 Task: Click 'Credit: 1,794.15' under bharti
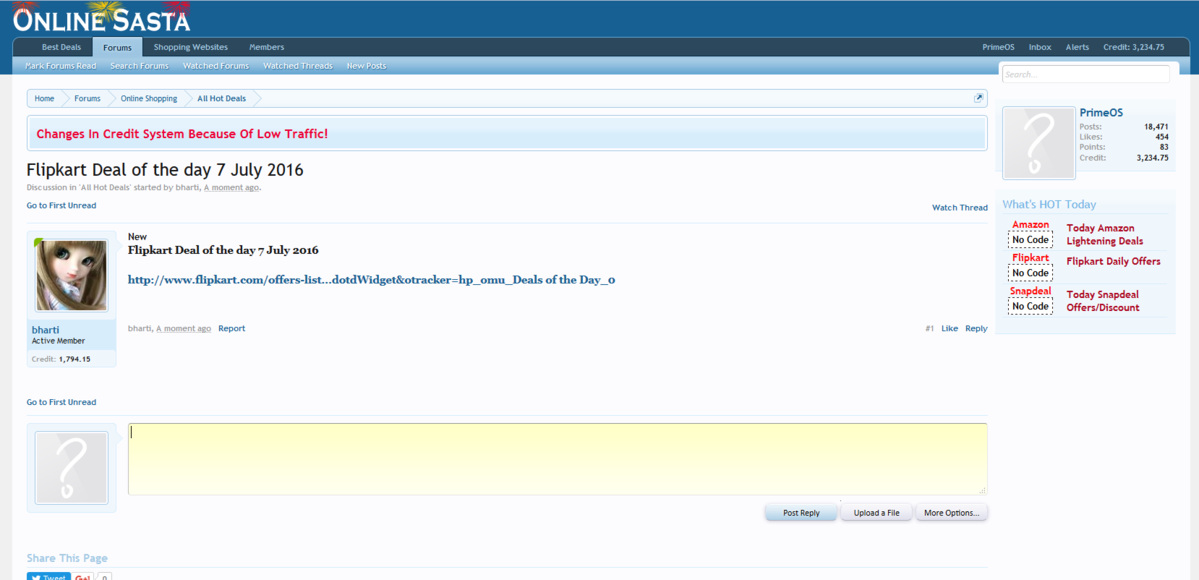[61, 359]
